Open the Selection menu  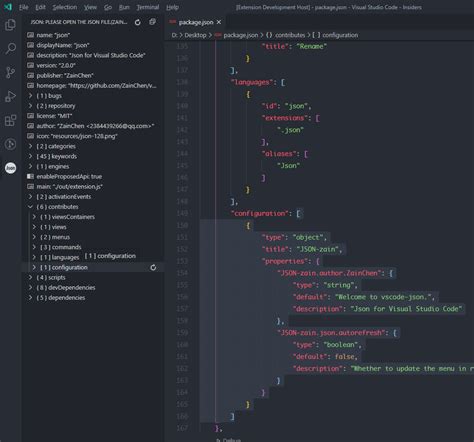coord(65,7)
